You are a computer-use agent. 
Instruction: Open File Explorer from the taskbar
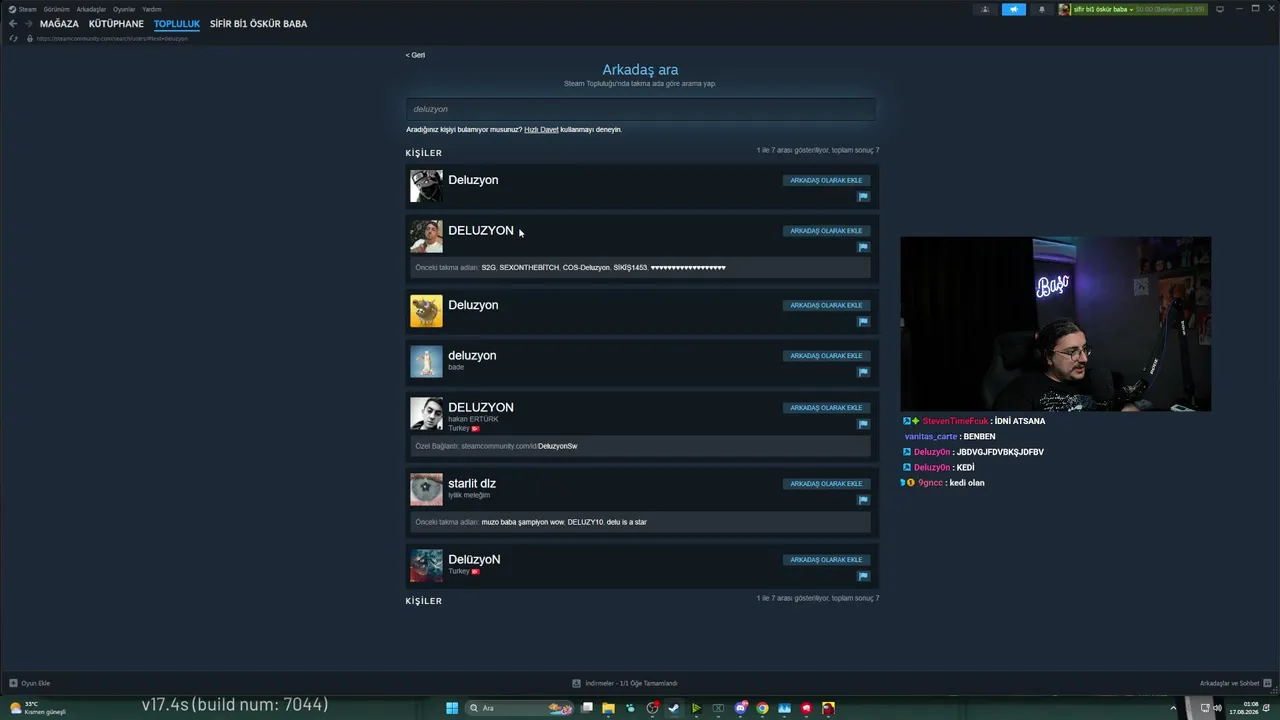point(608,708)
